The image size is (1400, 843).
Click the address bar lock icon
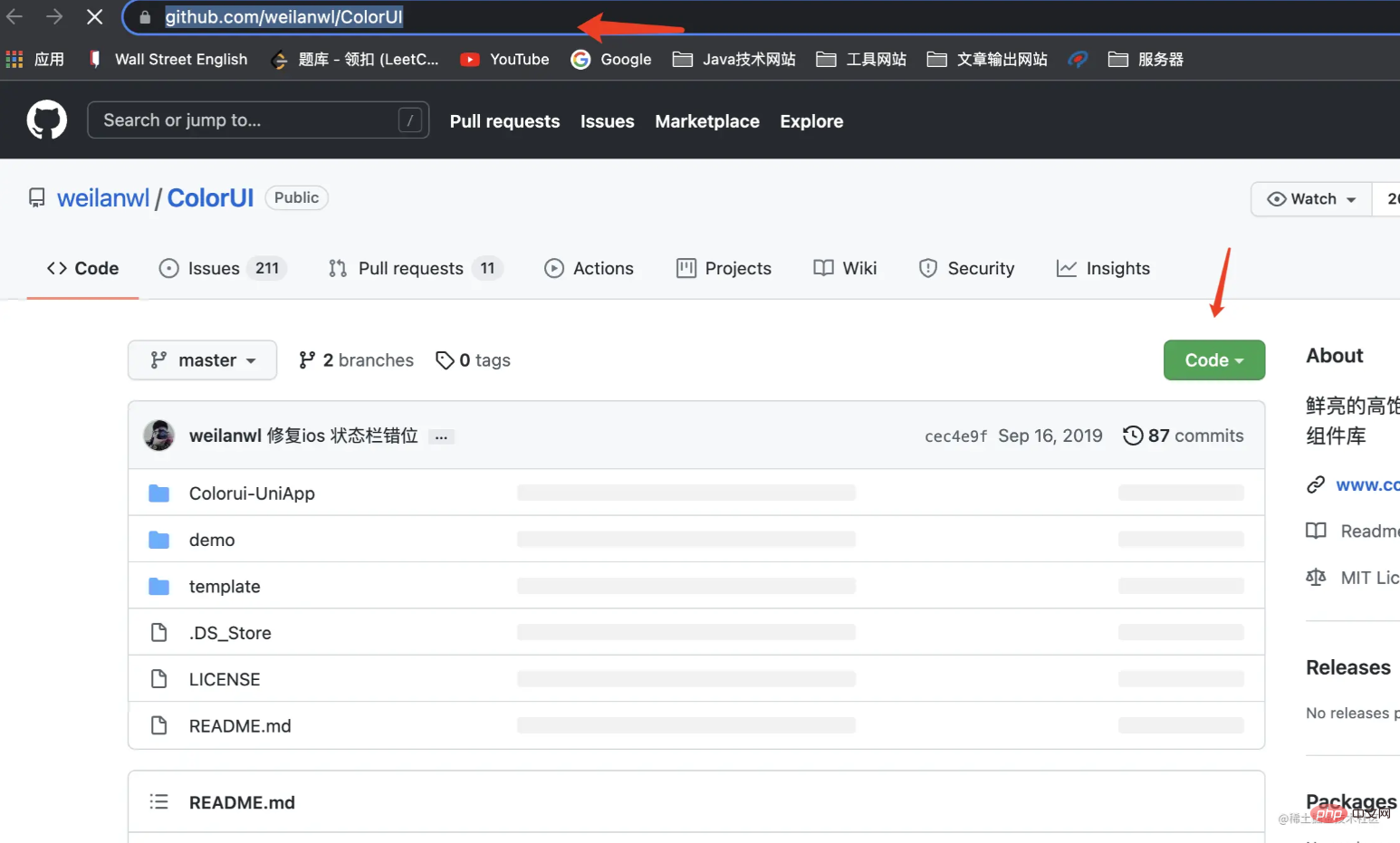pos(145,17)
